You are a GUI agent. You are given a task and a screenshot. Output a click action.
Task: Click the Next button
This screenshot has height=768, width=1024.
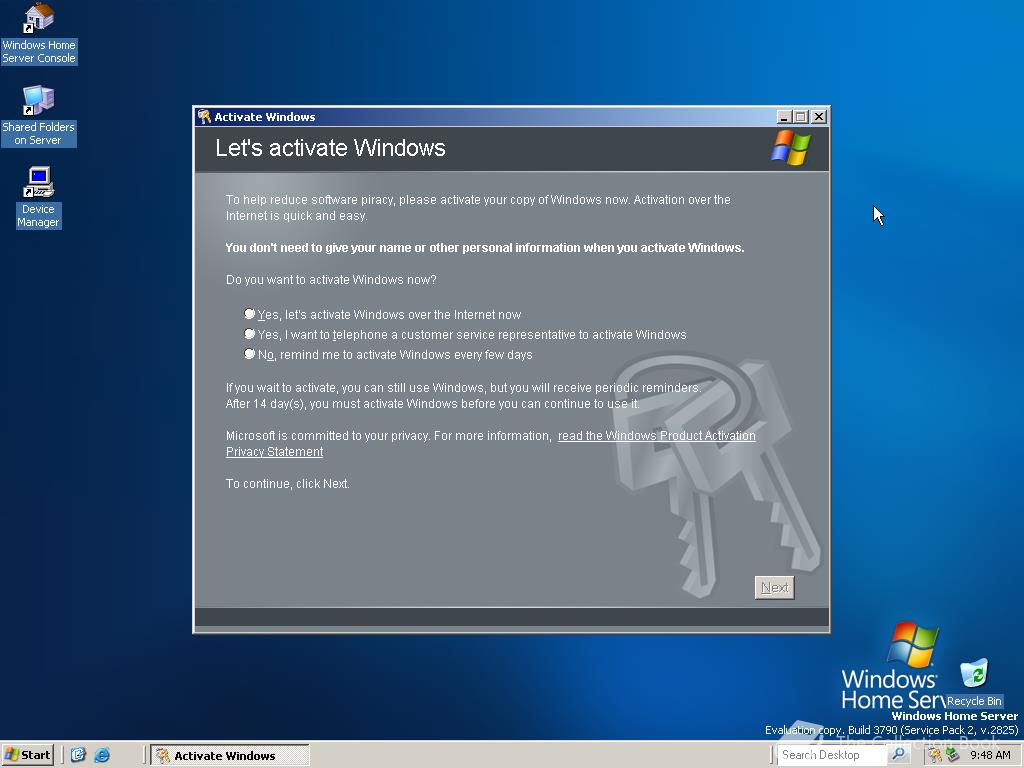tap(775, 588)
